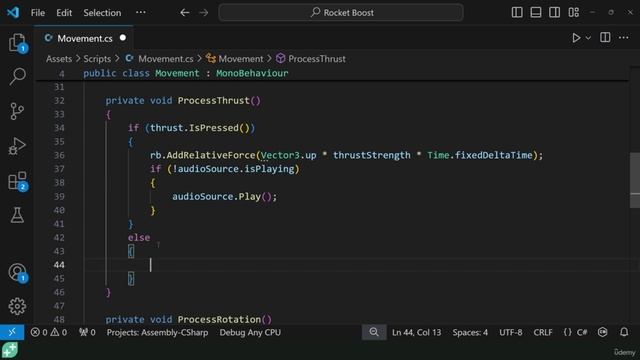640x360 pixels.
Task: Click Time.fixedDeltaTime on line 36
Action: 480,155
